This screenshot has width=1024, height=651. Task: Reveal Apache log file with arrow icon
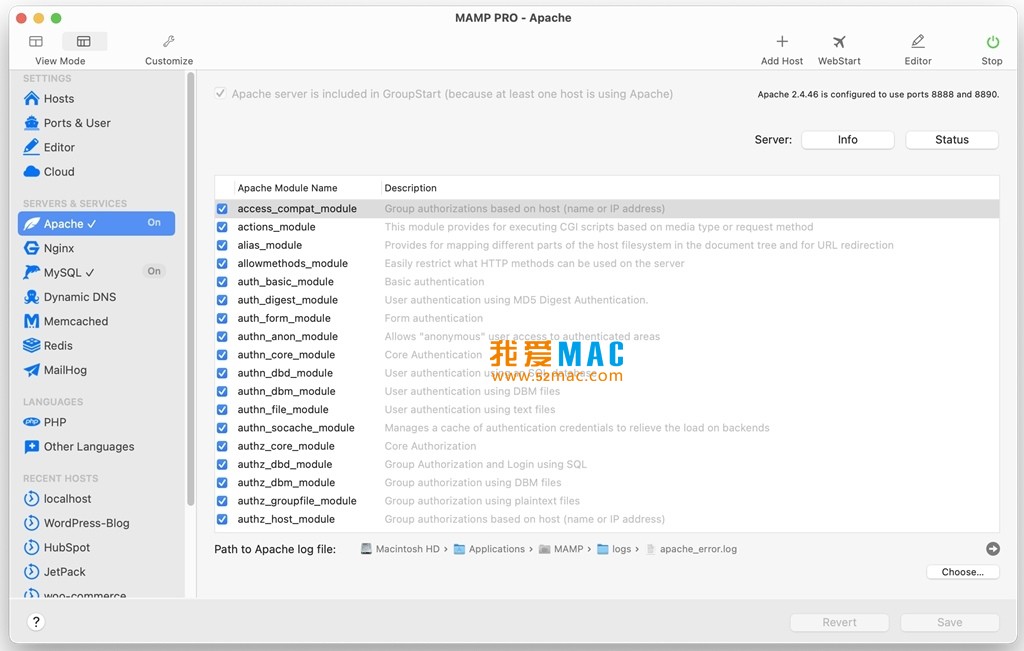coord(993,549)
